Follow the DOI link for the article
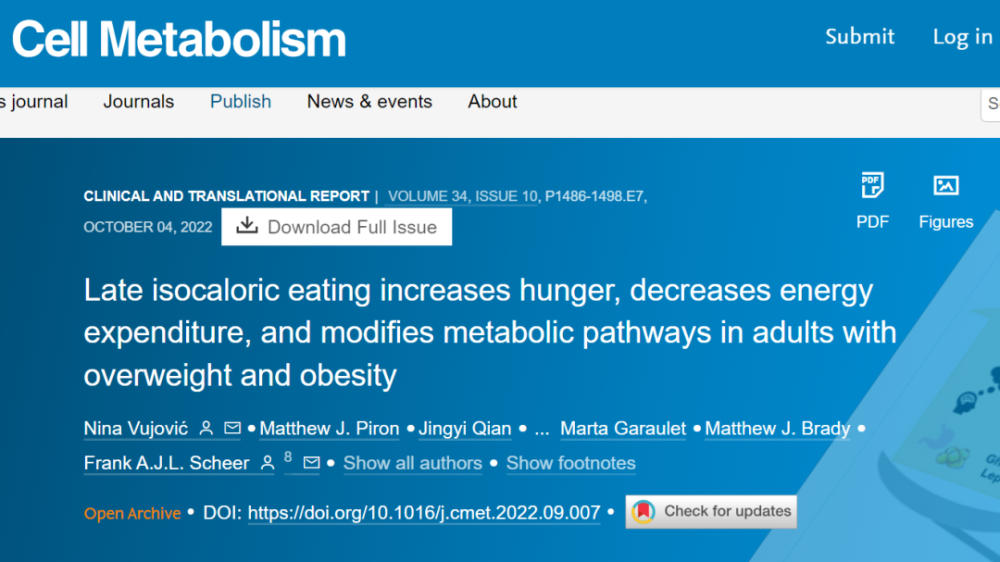The image size is (1000, 562). 424,512
